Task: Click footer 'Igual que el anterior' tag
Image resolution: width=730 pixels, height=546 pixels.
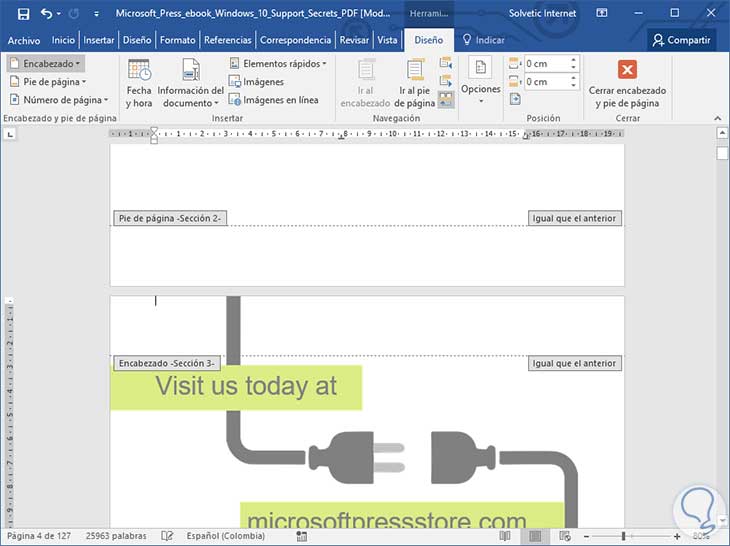Action: coord(575,218)
